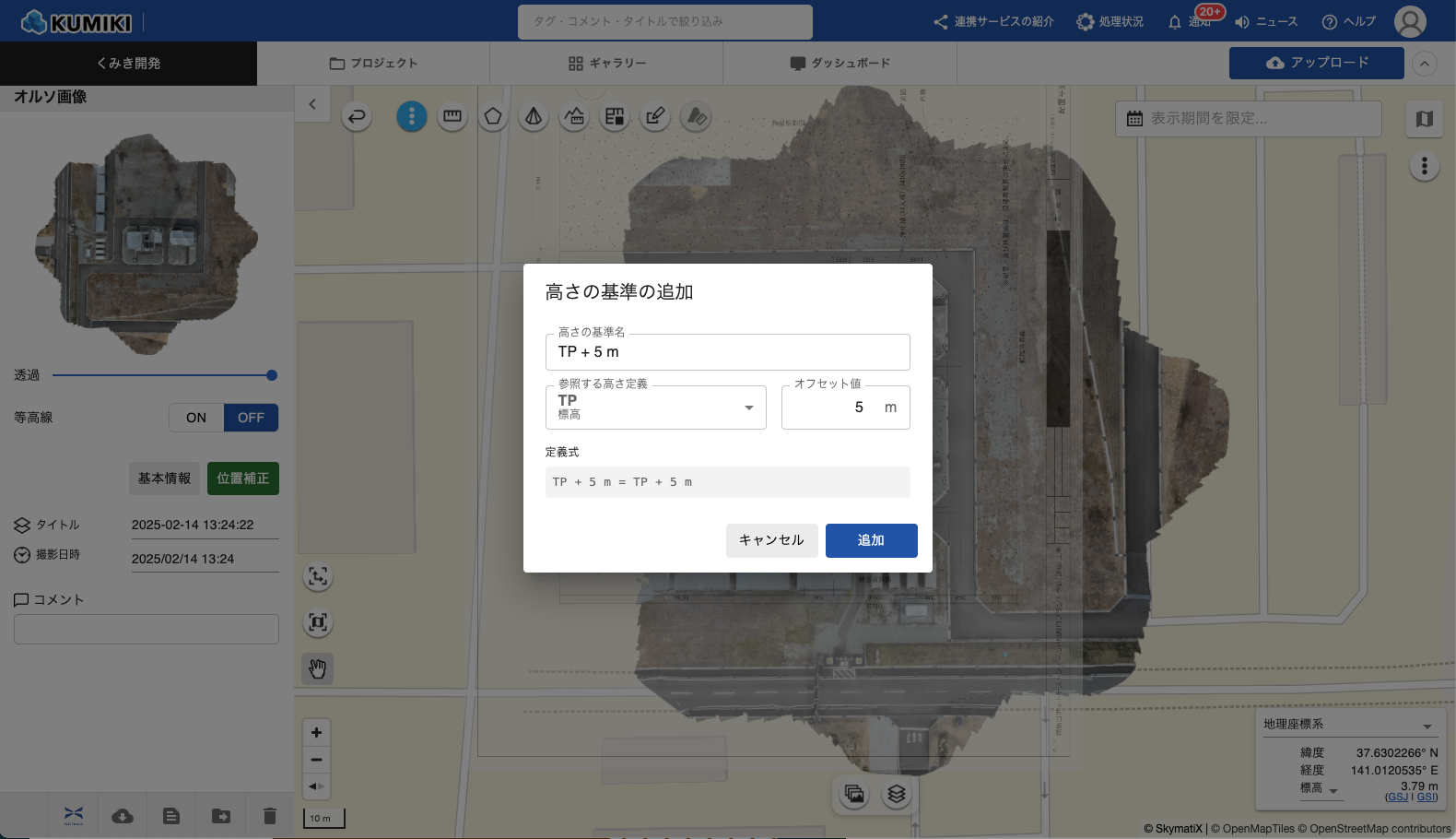Open the ギャラリー tab
Screen dimensions: 1456x839
(606, 64)
